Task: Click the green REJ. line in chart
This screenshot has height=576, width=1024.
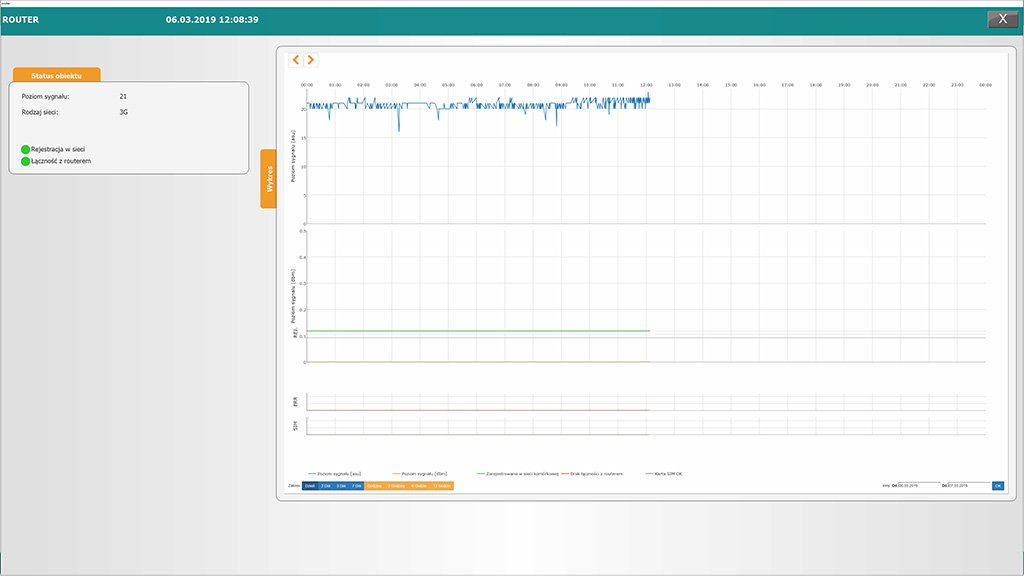Action: (x=478, y=331)
